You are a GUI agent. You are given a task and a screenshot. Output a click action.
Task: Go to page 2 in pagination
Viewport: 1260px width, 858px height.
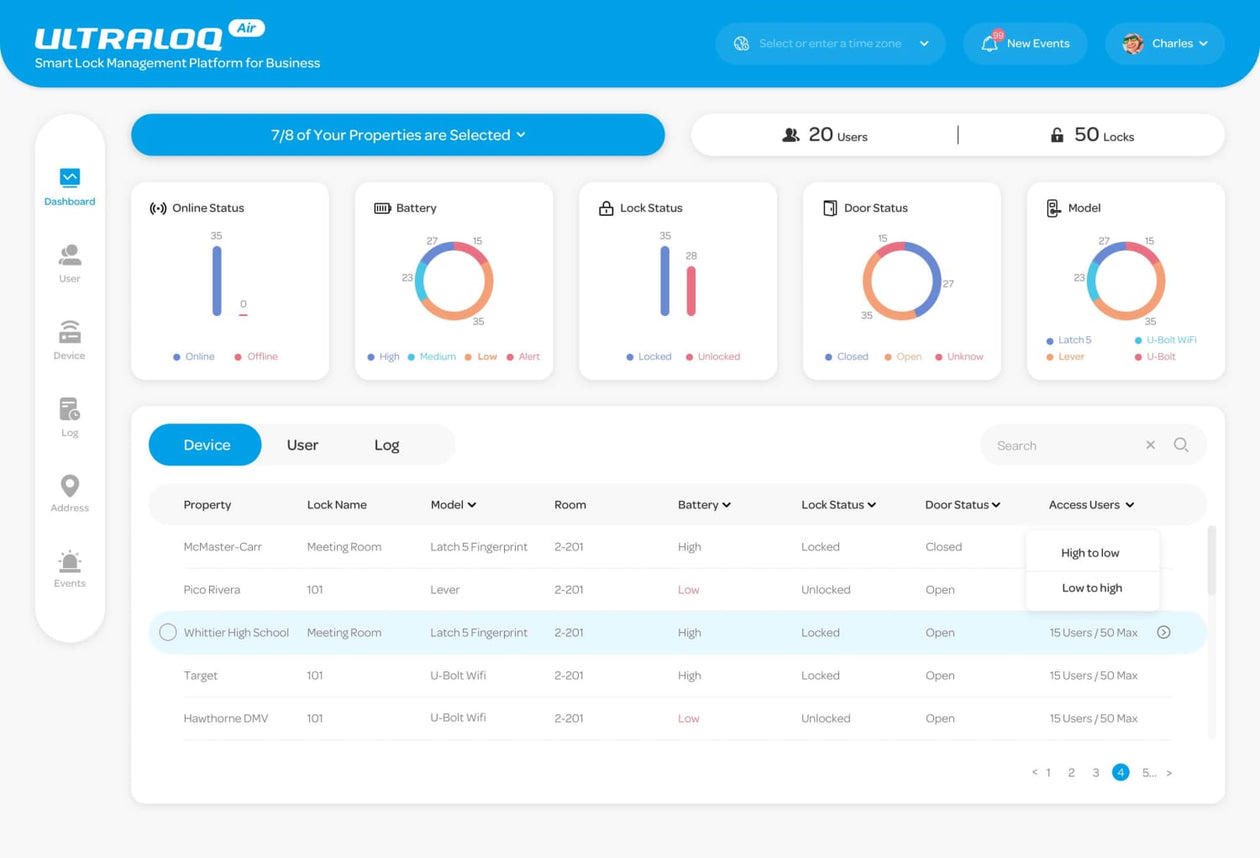click(1071, 773)
